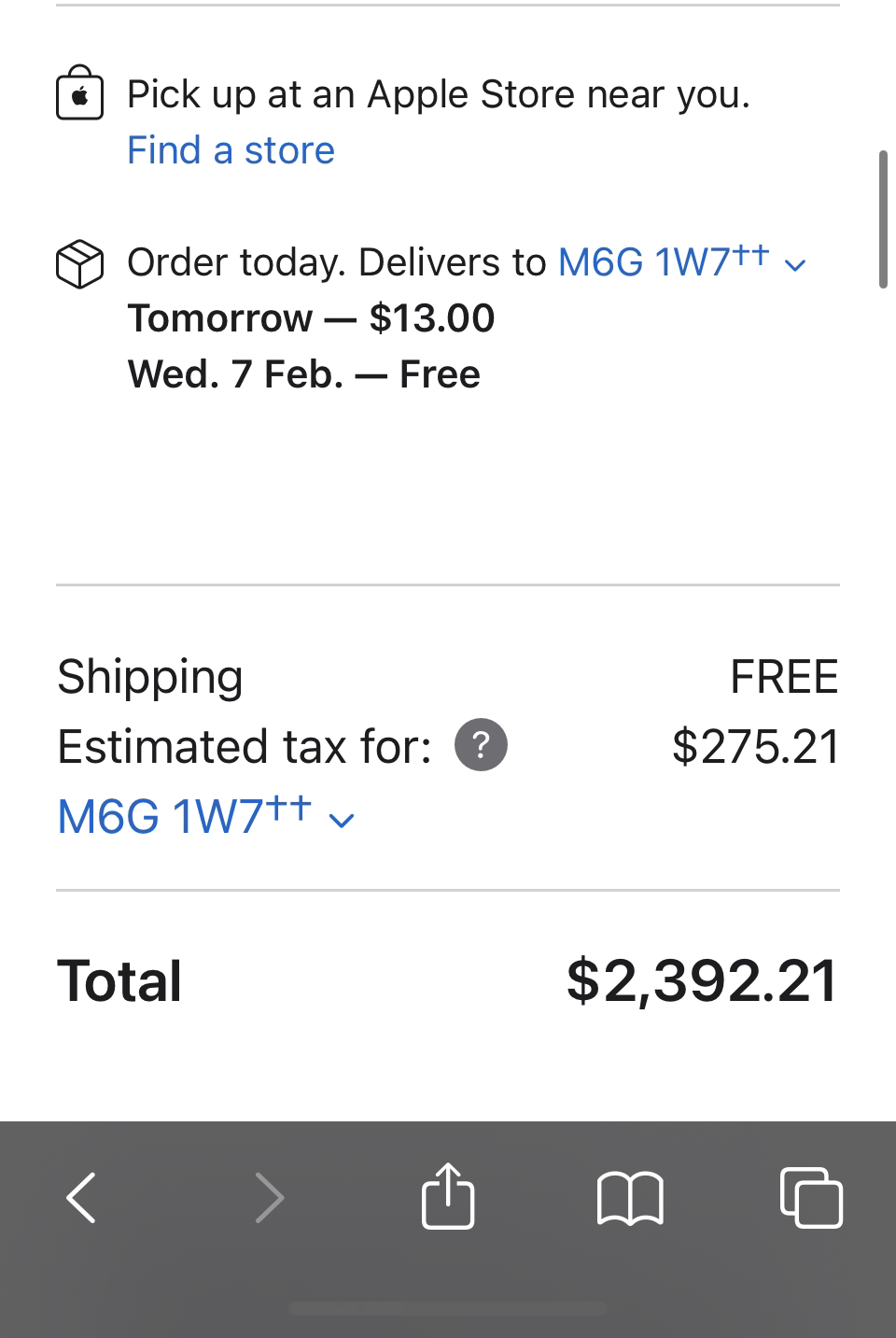Tap Safari's forward arrow

tap(269, 1197)
